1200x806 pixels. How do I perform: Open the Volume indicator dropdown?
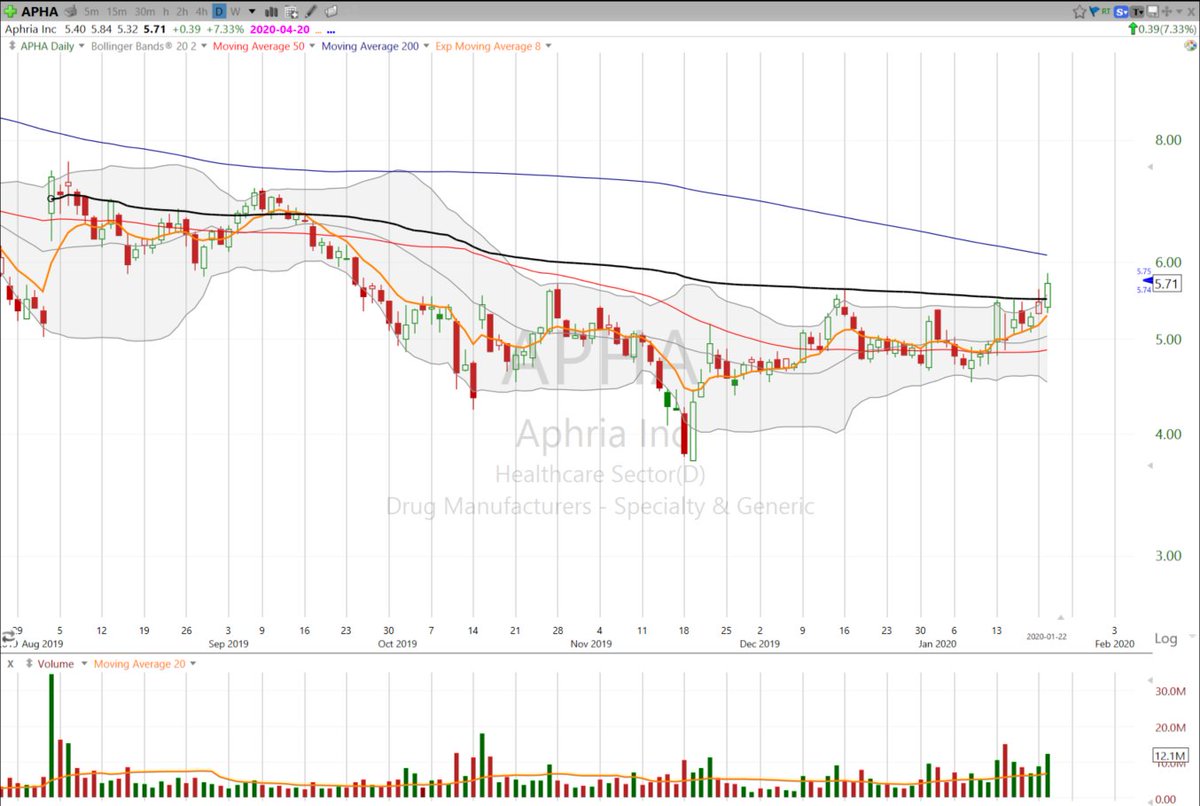(x=84, y=664)
